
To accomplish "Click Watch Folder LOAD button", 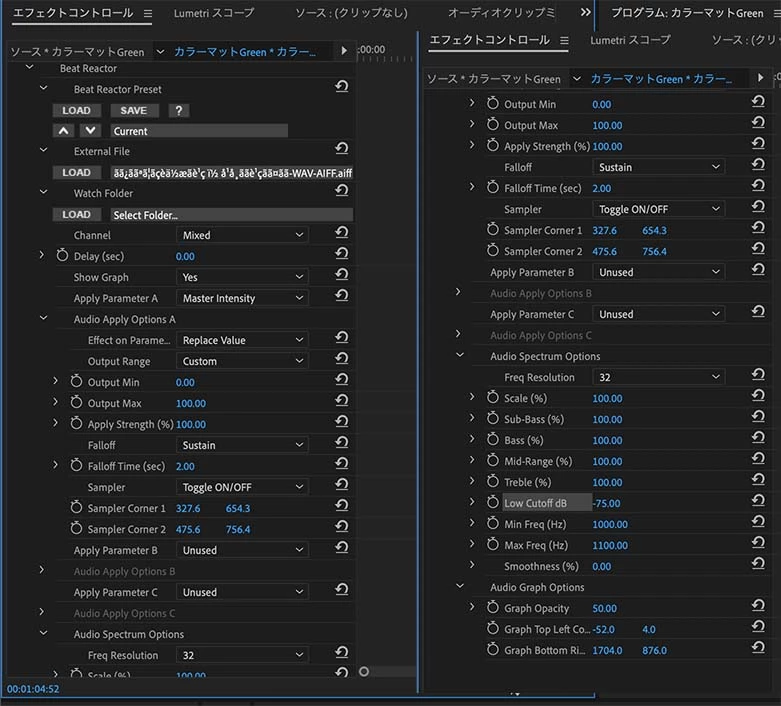I will [x=77, y=214].
